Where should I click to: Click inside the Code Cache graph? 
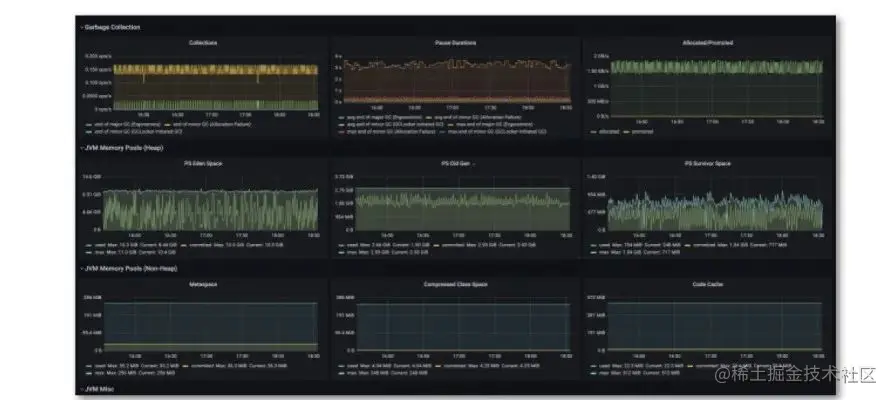pos(715,324)
